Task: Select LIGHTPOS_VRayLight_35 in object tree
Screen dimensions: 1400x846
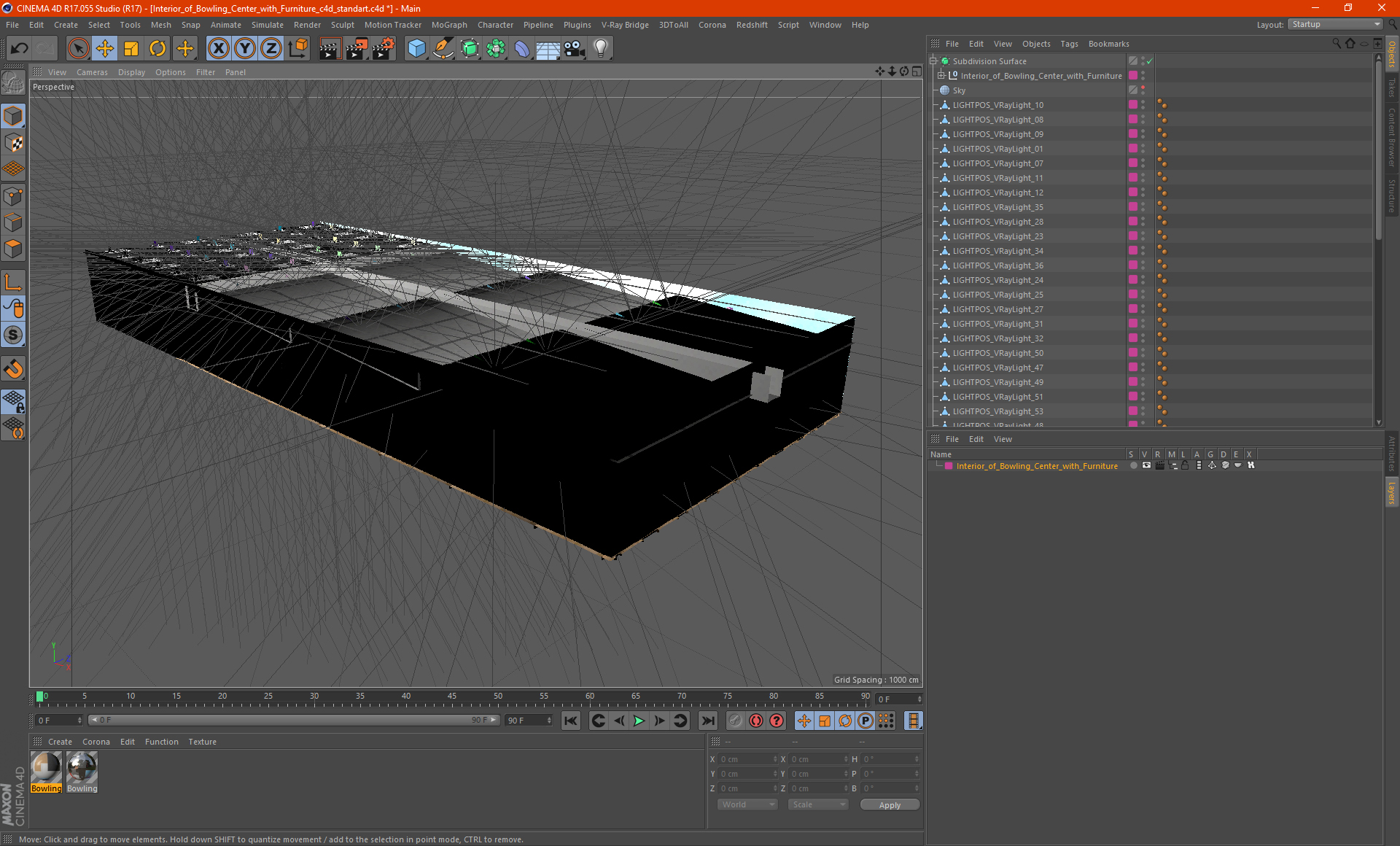Action: coord(997,207)
